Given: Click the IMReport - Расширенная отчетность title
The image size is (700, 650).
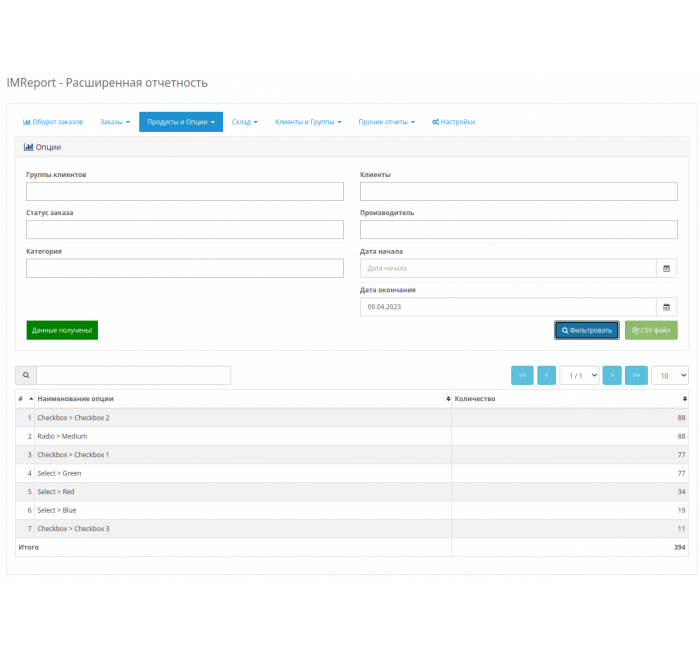Looking at the screenshot, I should pos(107,83).
